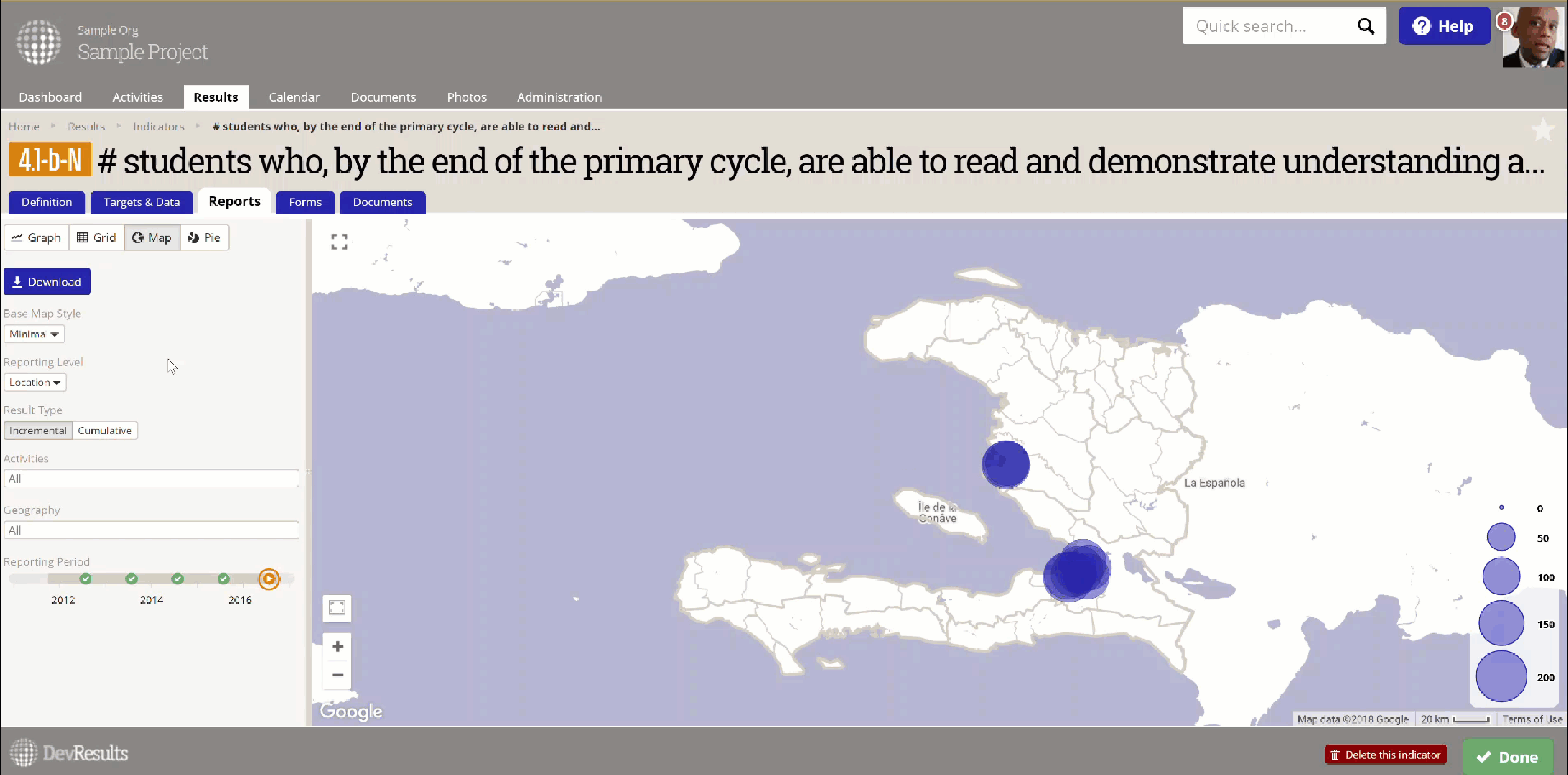Select Incremental result type

point(38,430)
